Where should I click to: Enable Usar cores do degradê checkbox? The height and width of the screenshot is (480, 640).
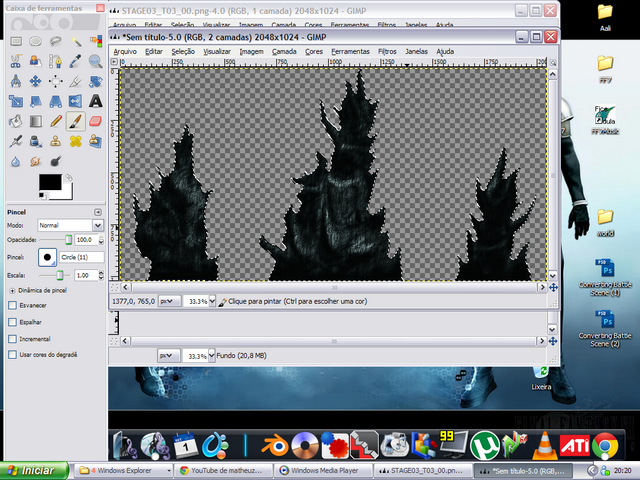coord(13,355)
